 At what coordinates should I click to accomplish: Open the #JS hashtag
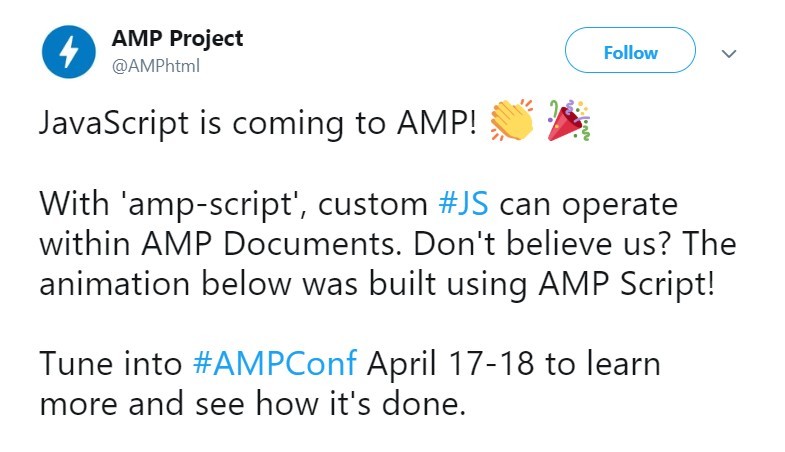(x=464, y=205)
